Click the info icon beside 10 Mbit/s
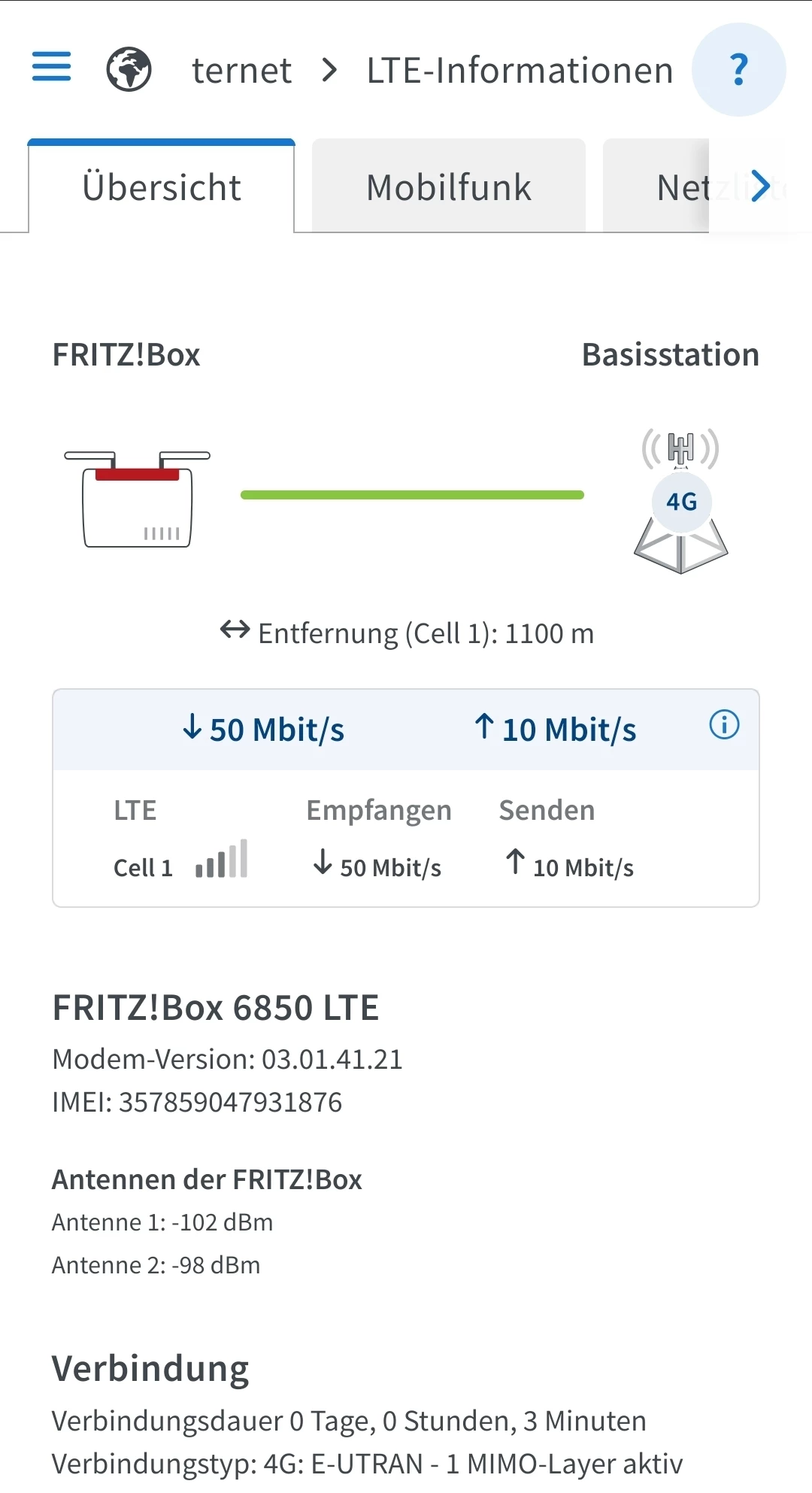Image resolution: width=812 pixels, height=1493 pixels. pyautogui.click(x=724, y=725)
